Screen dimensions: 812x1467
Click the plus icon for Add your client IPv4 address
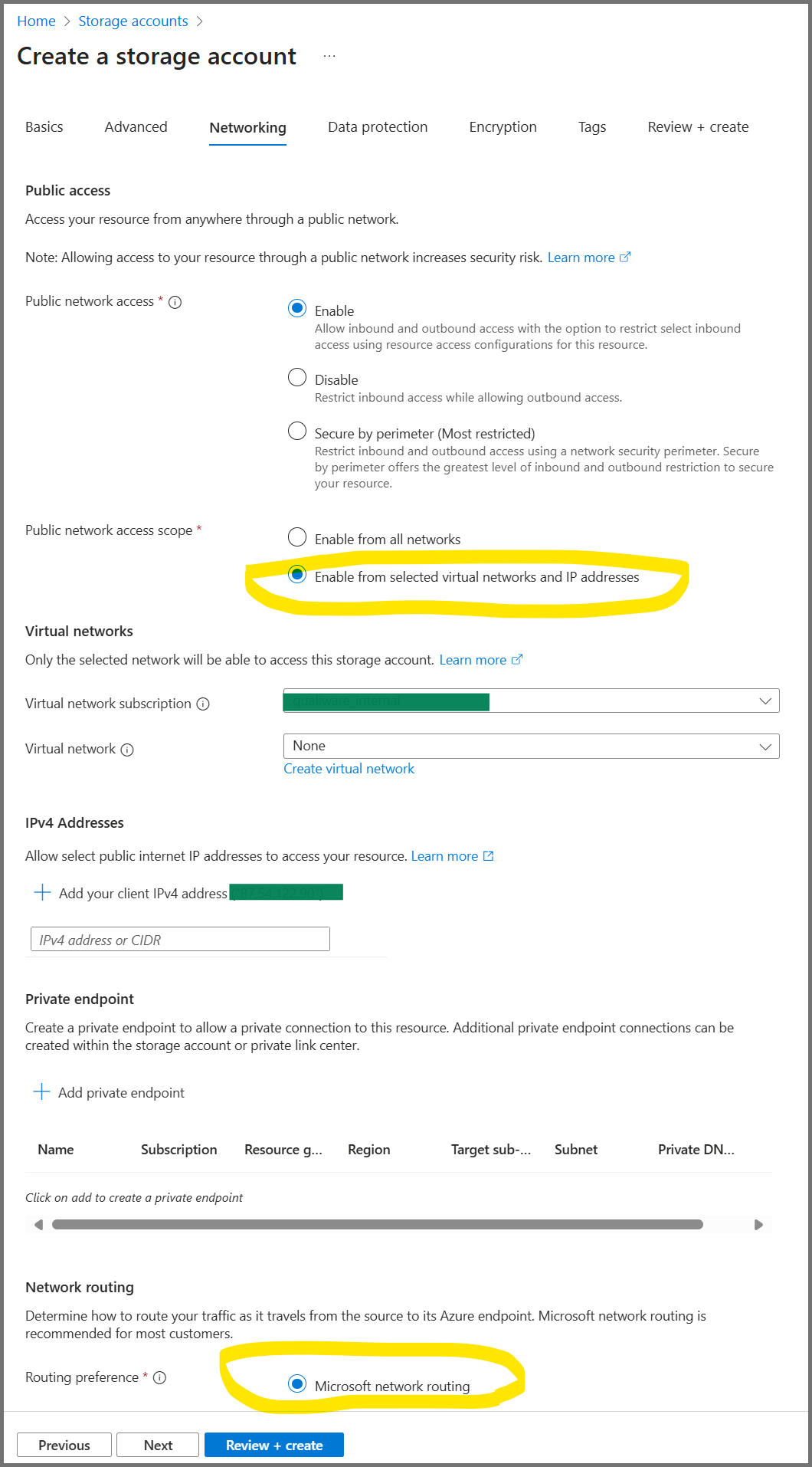click(x=43, y=893)
